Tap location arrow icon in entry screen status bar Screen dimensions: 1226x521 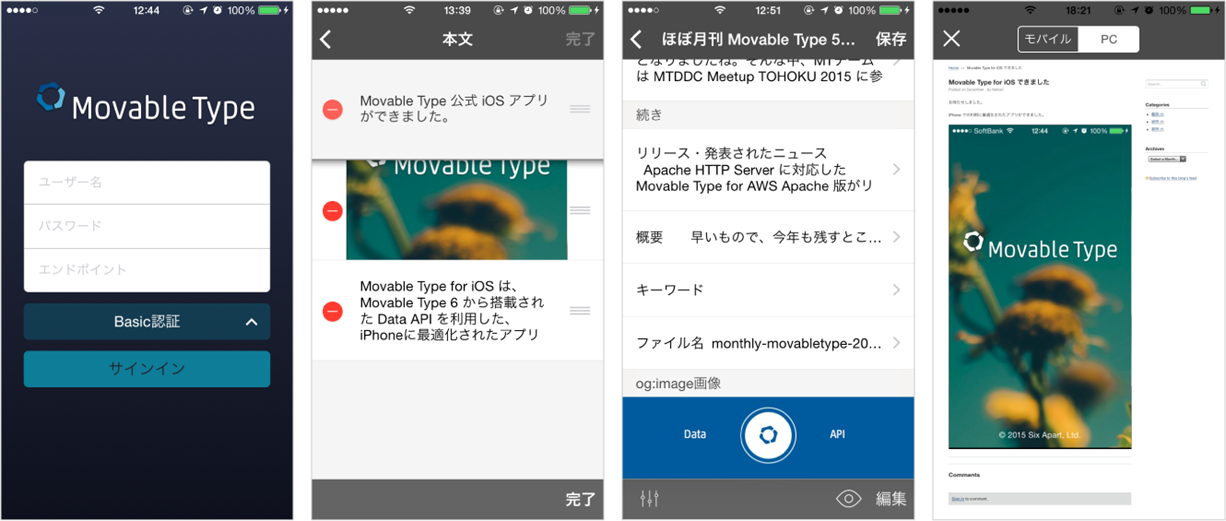(x=824, y=10)
